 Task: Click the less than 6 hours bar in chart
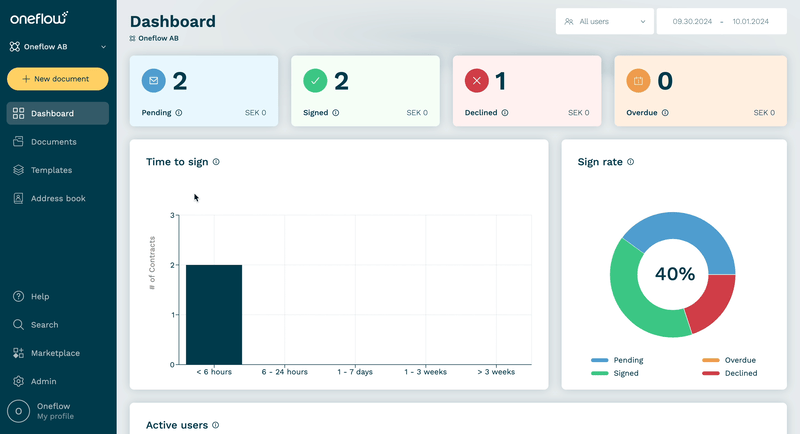tap(214, 315)
